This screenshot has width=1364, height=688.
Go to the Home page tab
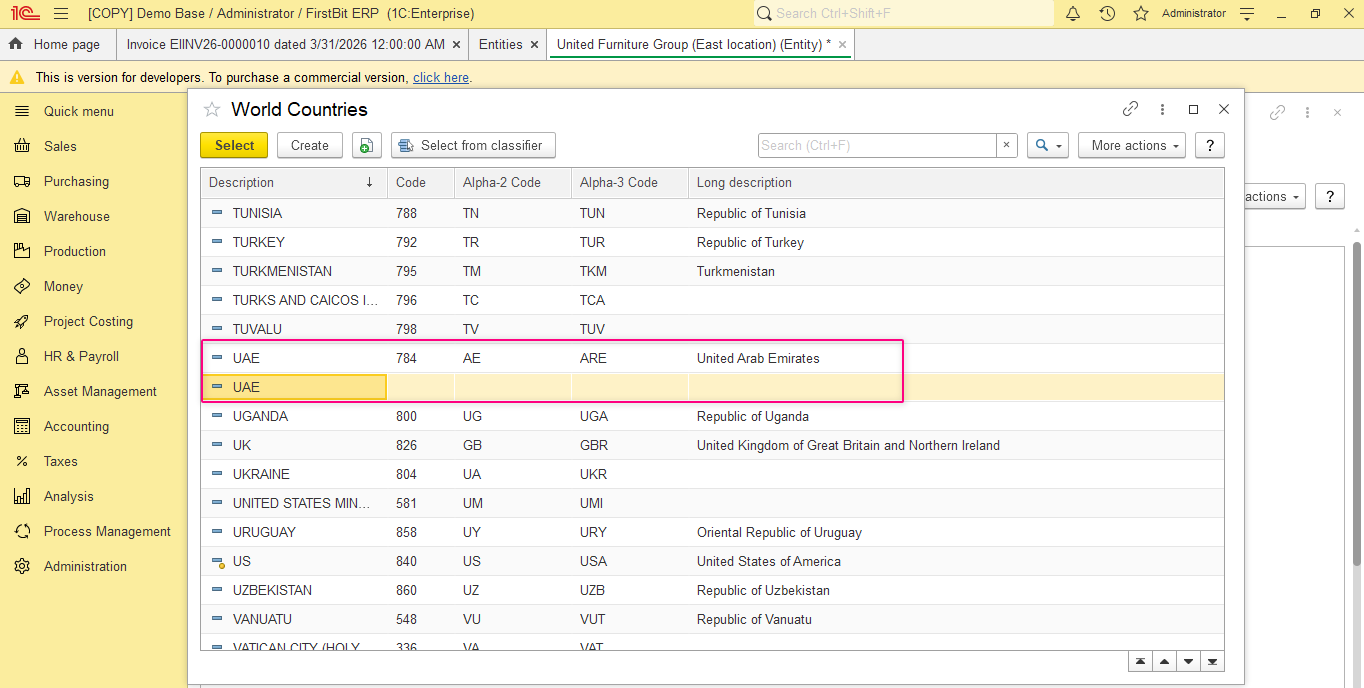click(57, 45)
